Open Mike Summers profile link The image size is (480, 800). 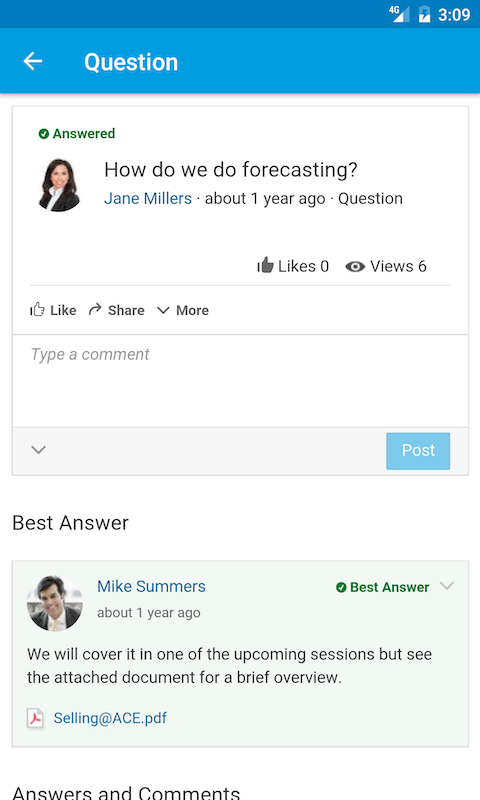coord(151,586)
